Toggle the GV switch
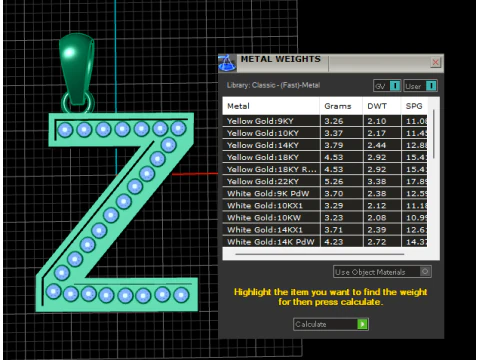Viewport: 480px width, 360px height. point(387,86)
